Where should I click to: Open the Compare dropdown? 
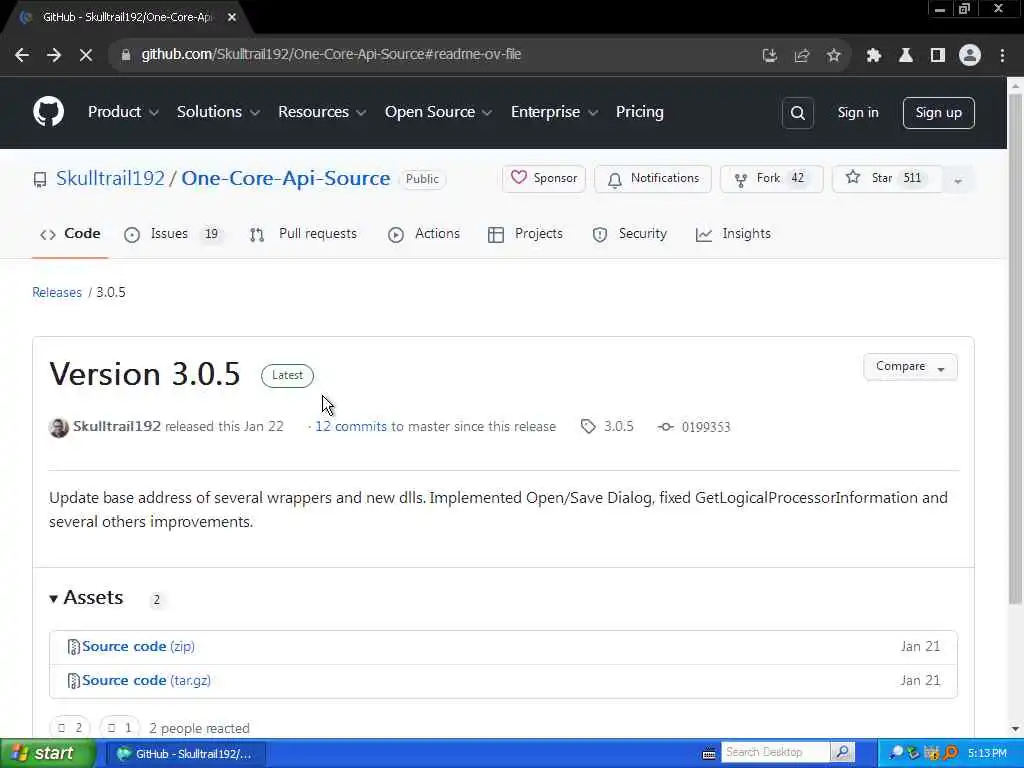(910, 367)
